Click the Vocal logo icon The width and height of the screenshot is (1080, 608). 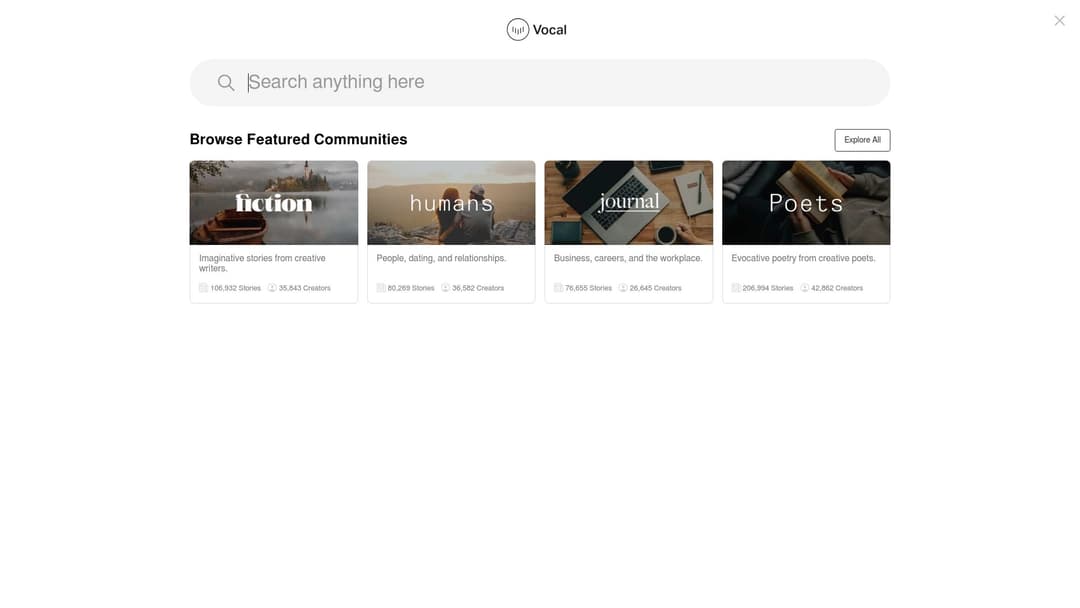[517, 30]
